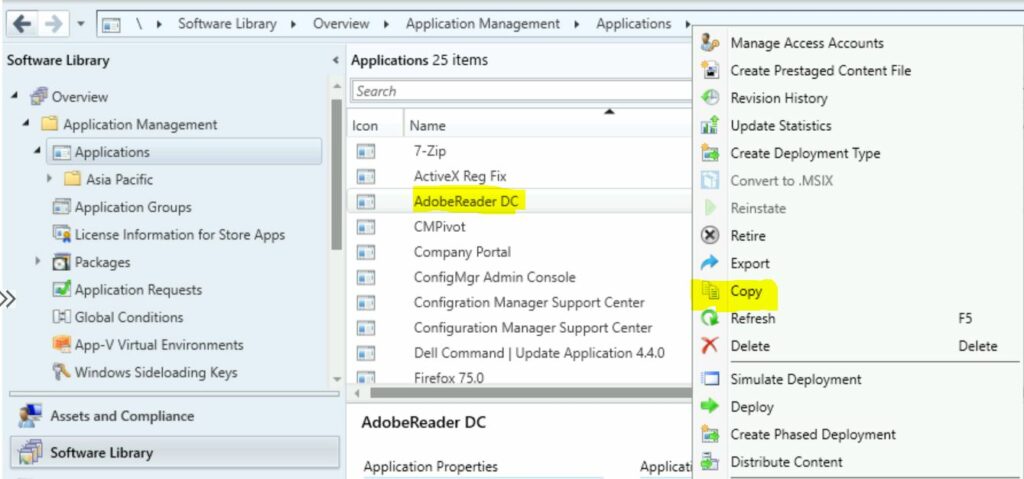1024x479 pixels.
Task: Click the Update Statistics chart icon
Action: (710, 125)
